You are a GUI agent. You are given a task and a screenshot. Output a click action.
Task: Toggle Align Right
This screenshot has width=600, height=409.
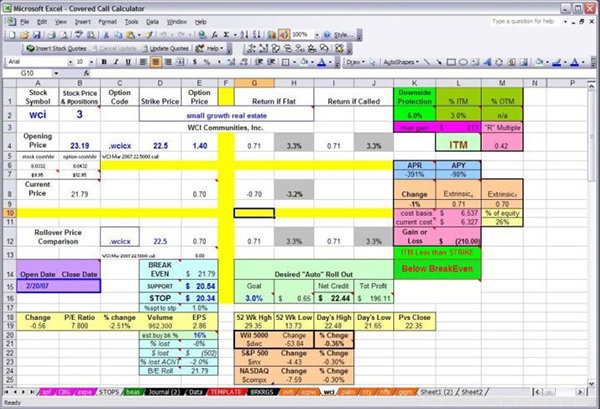(x=168, y=62)
